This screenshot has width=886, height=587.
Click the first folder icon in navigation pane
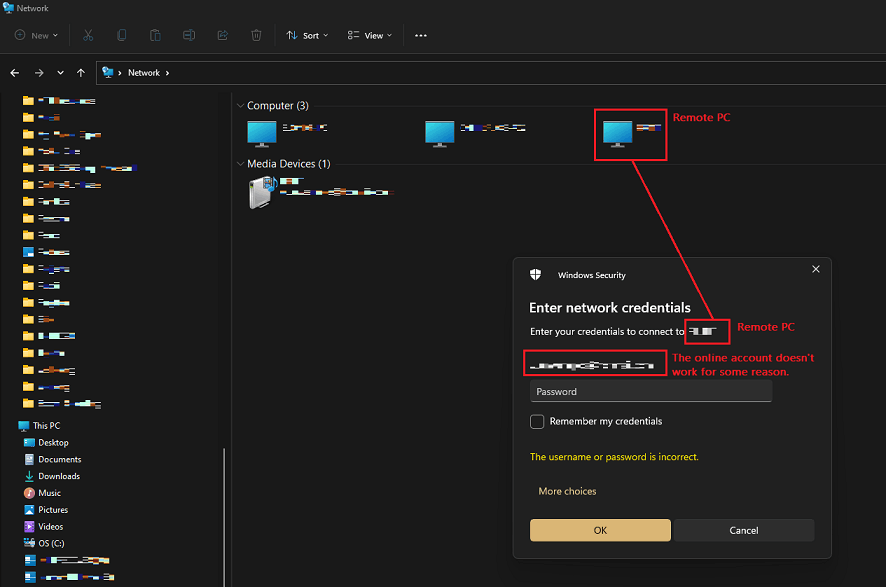[x=28, y=101]
